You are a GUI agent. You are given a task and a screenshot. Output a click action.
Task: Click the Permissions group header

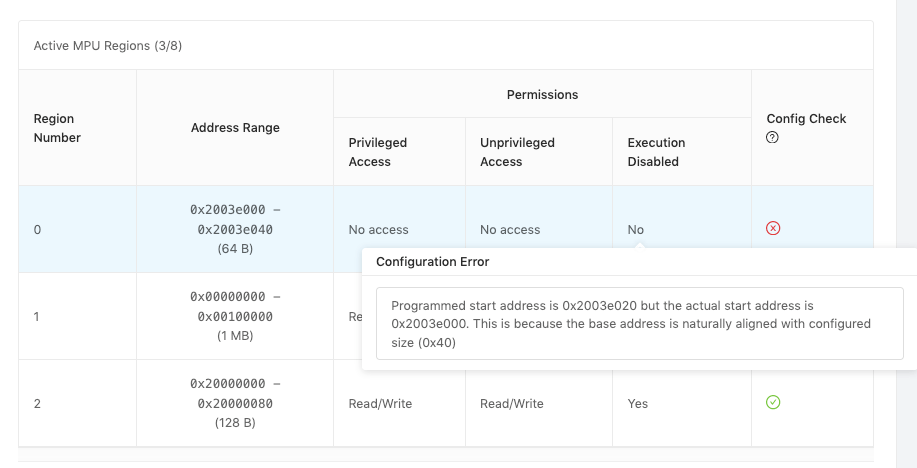542,94
